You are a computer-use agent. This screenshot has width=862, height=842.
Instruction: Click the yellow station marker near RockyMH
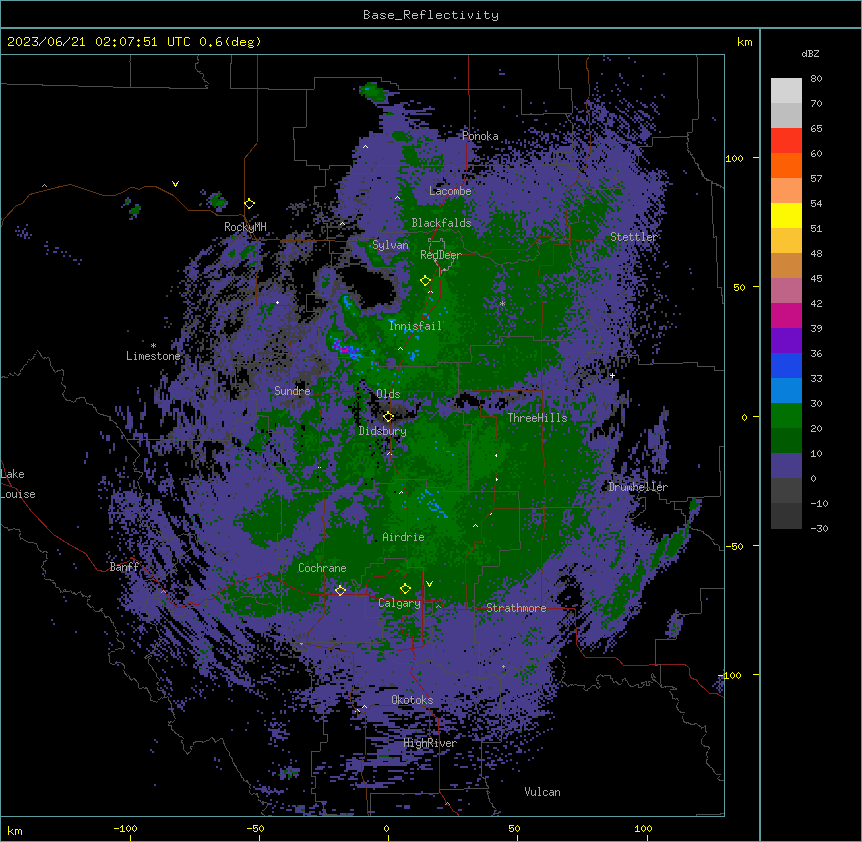click(250, 203)
